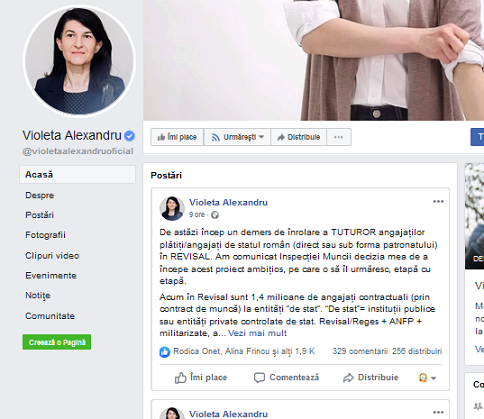Like the first post via Îmi place
Screen dimensions: 484x419
pos(201,378)
